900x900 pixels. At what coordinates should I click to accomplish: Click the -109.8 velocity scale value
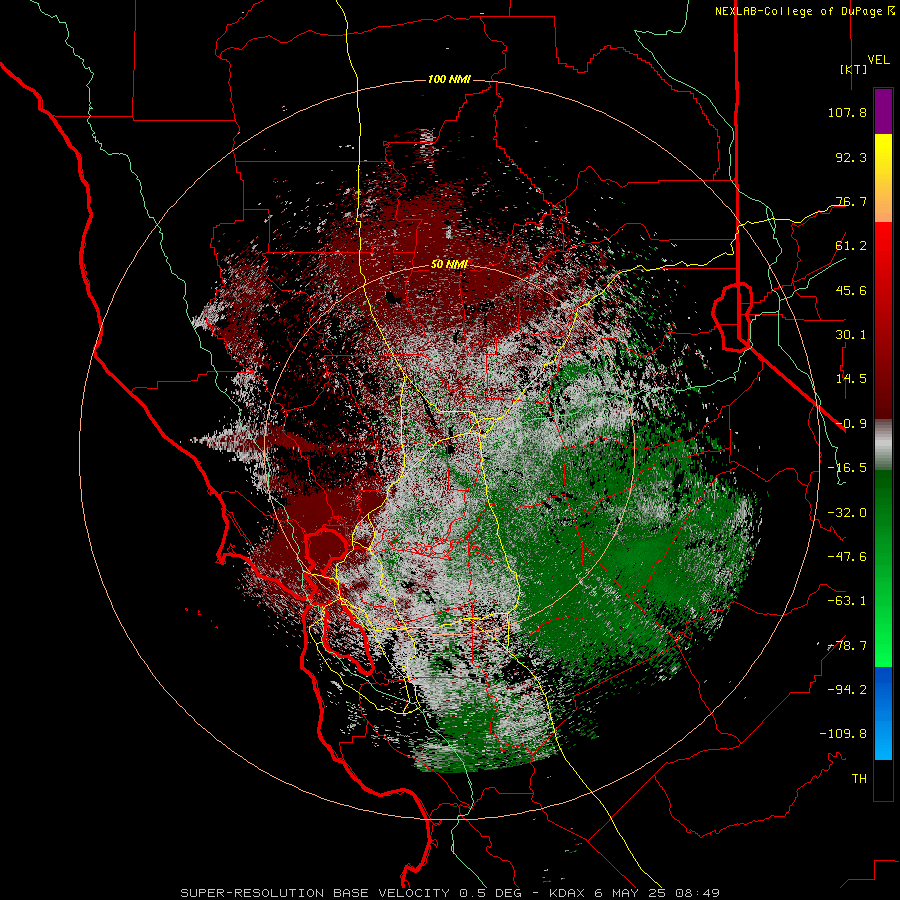843,734
